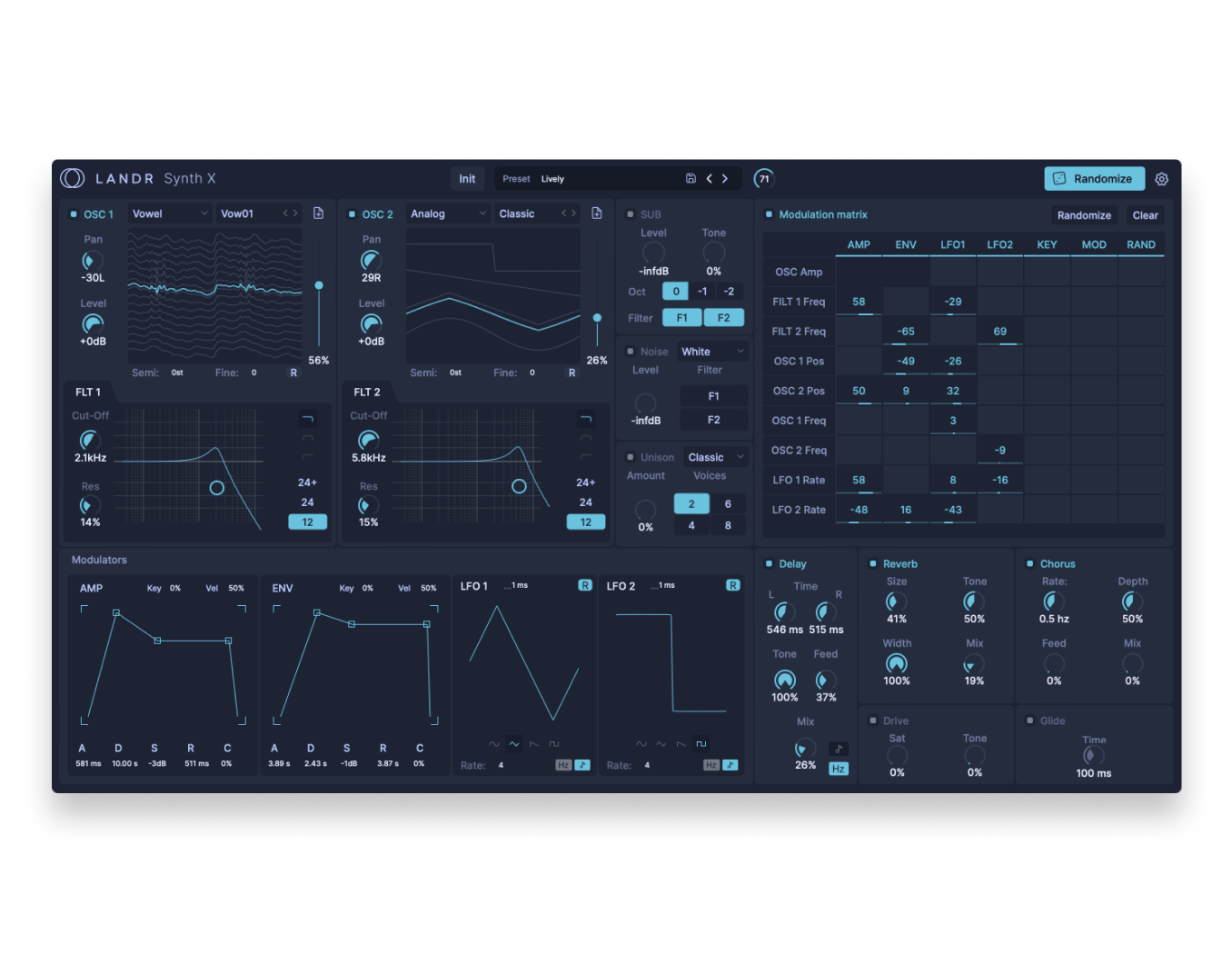Toggle LFO 1 retrigger R button

point(585,585)
